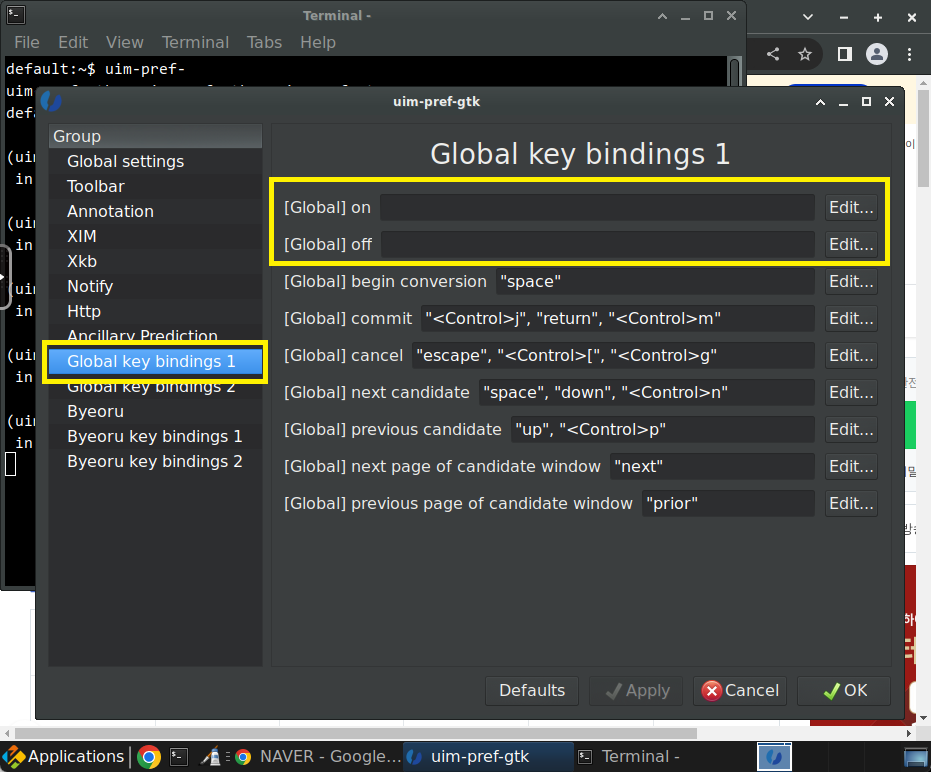The image size is (931, 772).
Task: Open the Chrome profile avatar
Action: click(877, 55)
